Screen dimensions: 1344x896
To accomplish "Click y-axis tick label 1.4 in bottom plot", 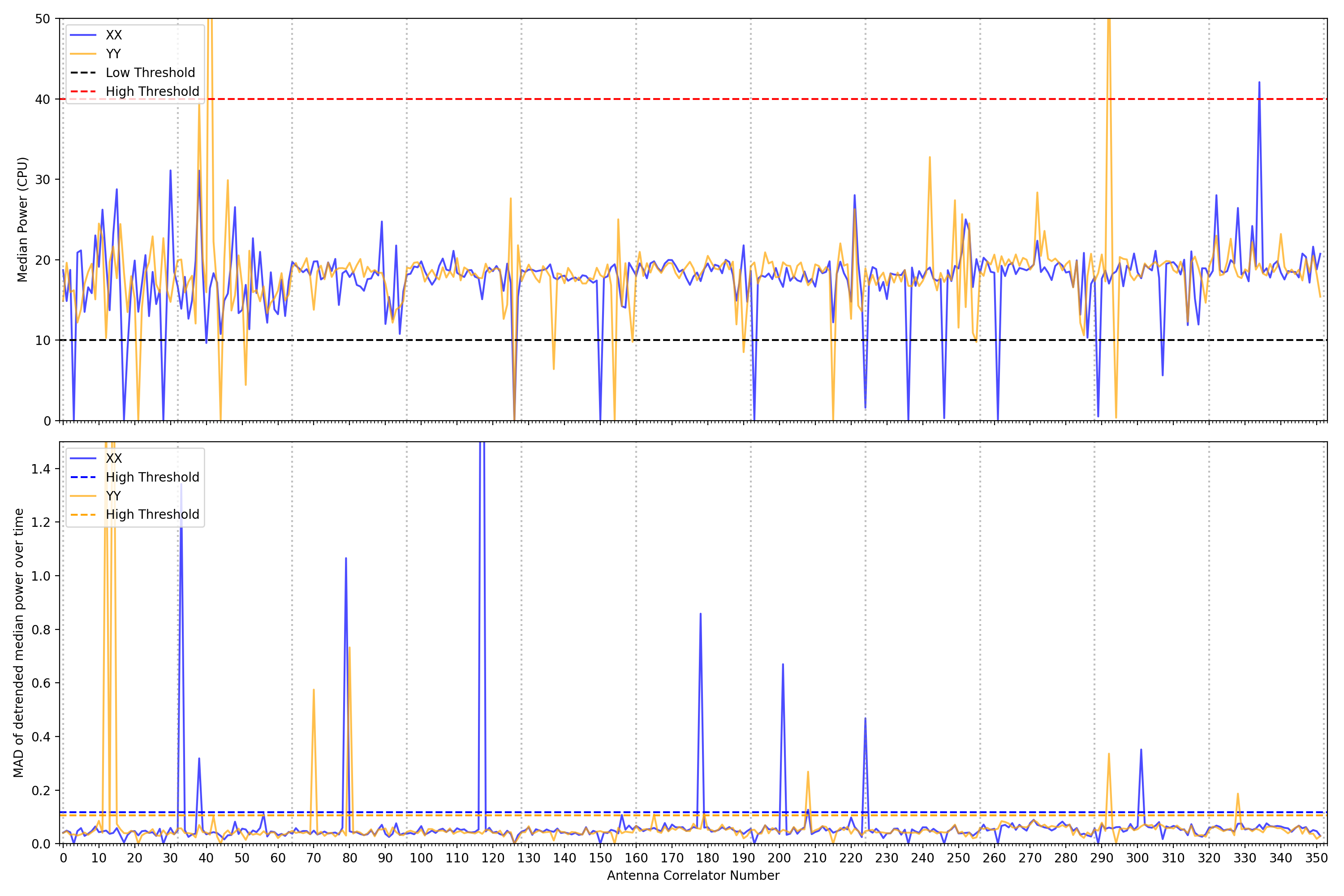I will click(41, 469).
